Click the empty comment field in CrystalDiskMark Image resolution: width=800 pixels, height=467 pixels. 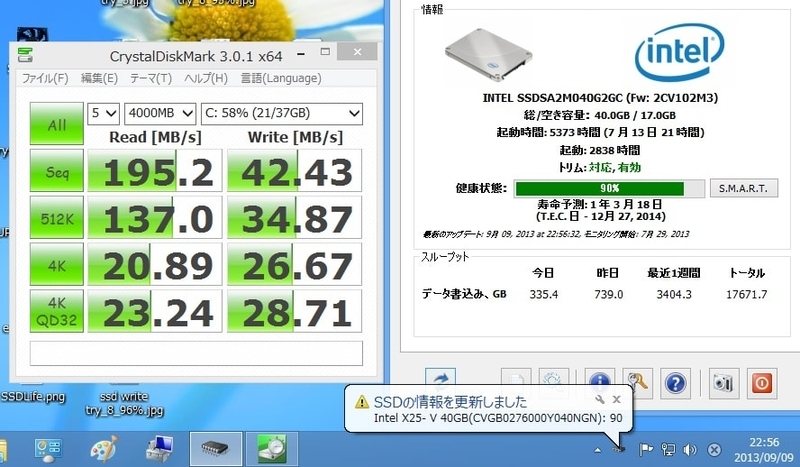[196, 353]
